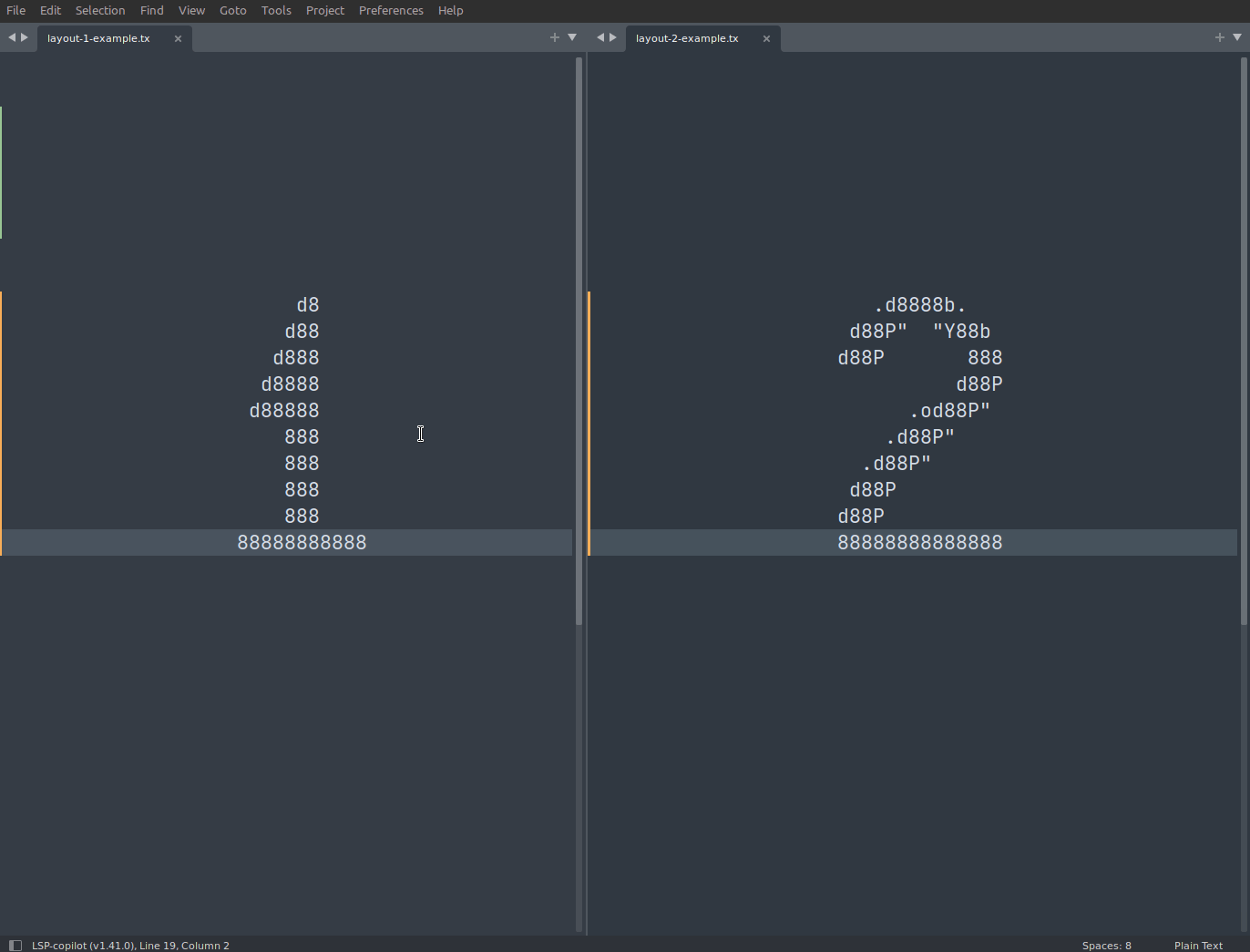Close the layout-1-example.tx tab

coord(178,38)
